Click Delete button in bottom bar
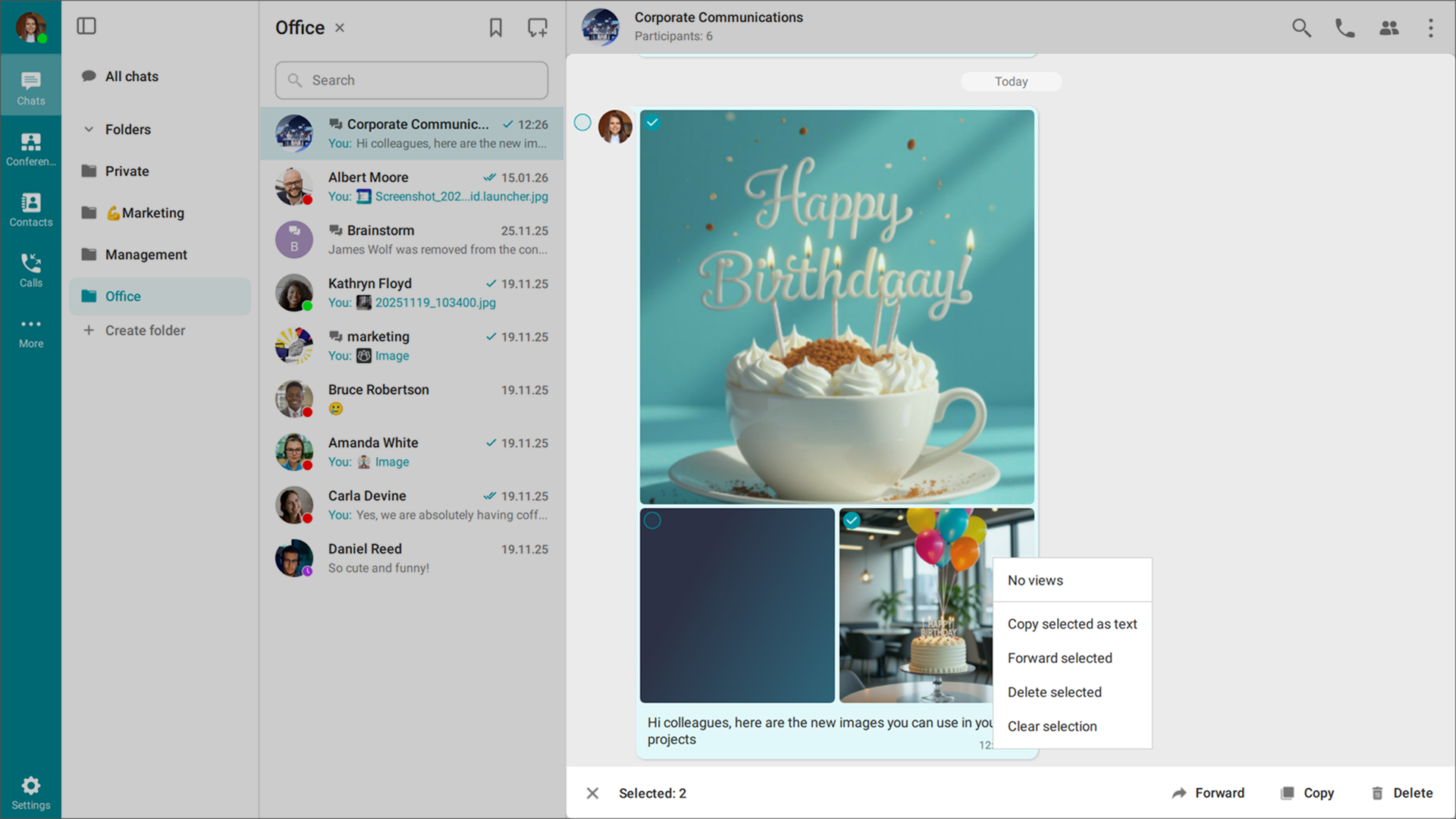This screenshot has height=819, width=1456. click(1402, 793)
